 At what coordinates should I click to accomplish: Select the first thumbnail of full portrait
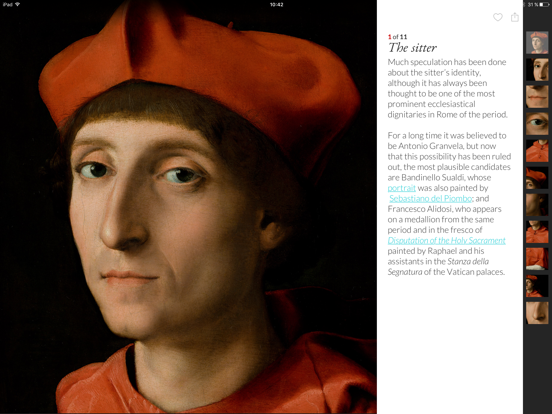coord(537,42)
